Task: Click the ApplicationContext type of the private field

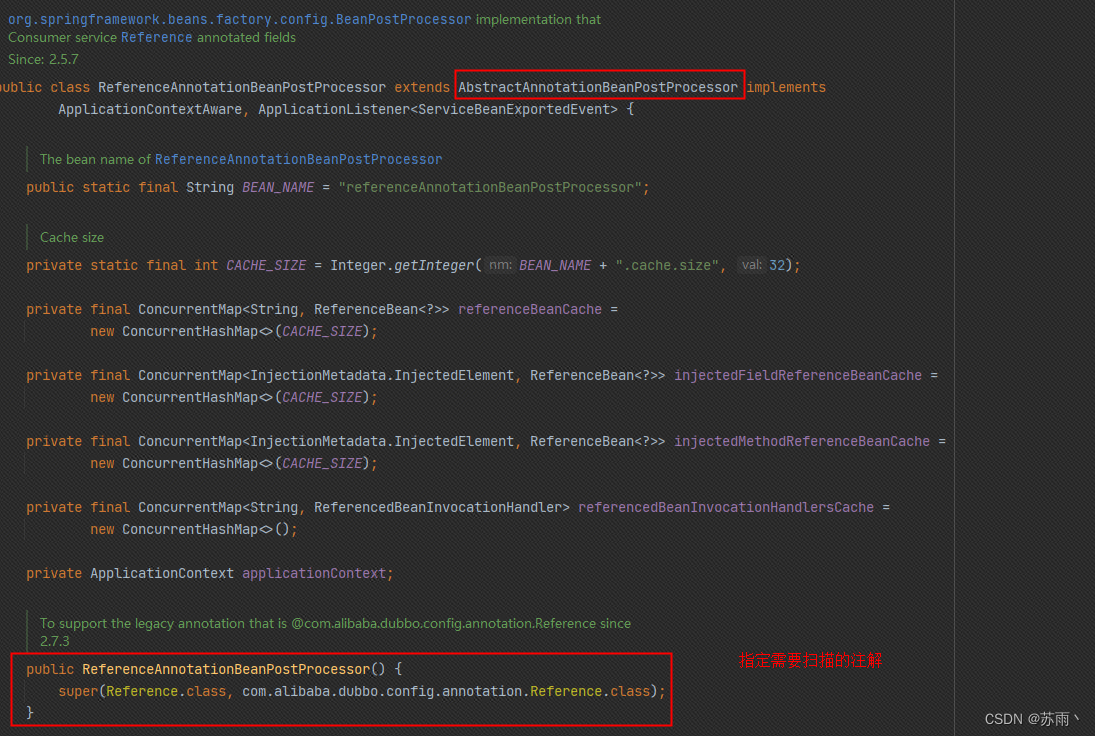Action: click(x=162, y=574)
